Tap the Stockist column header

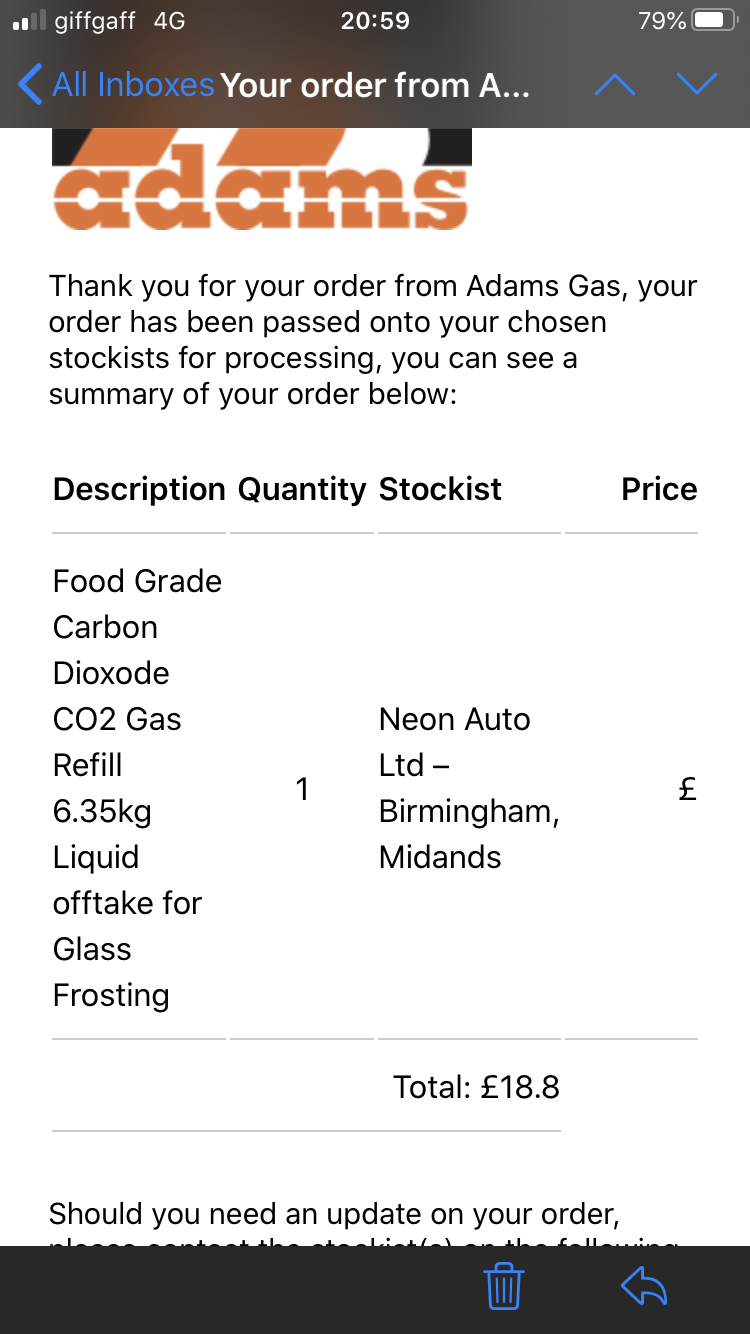440,489
